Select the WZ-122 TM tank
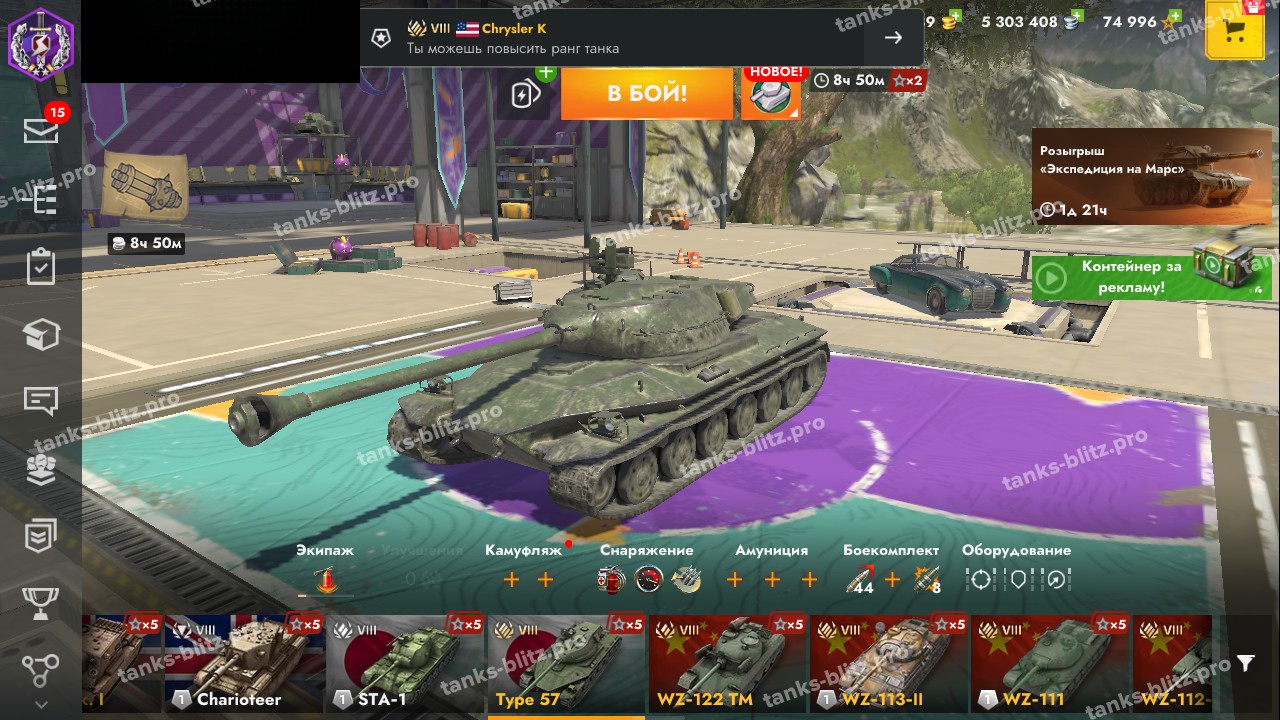The width and height of the screenshot is (1280, 720). tap(727, 663)
